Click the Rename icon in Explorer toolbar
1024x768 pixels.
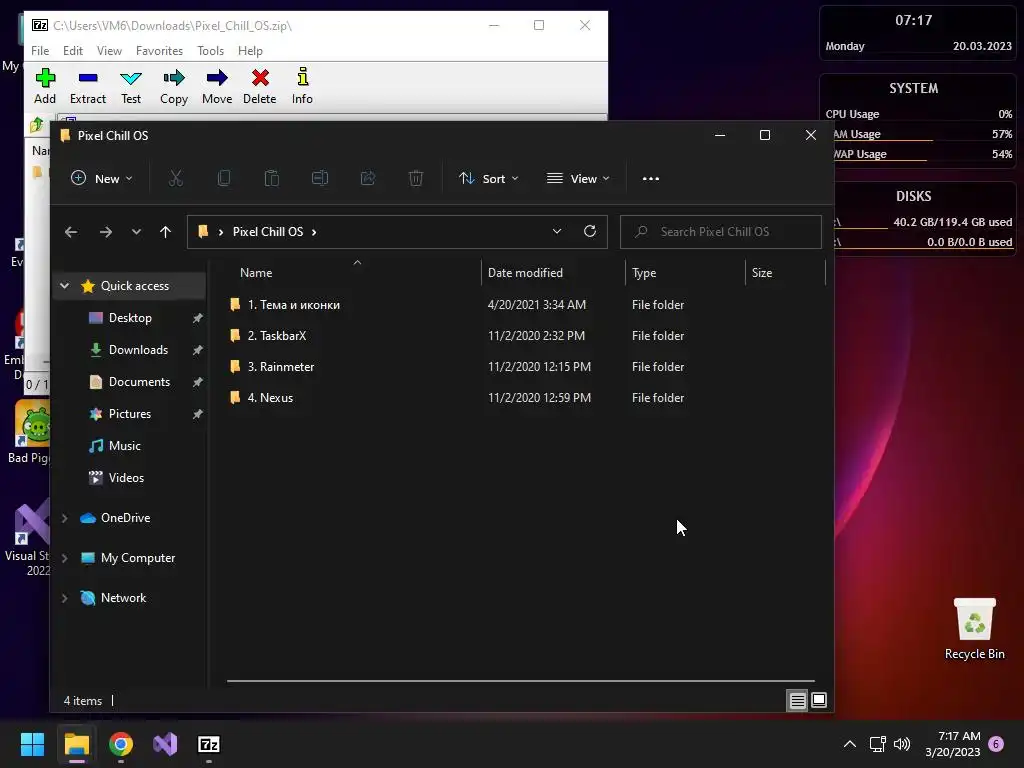[x=319, y=178]
